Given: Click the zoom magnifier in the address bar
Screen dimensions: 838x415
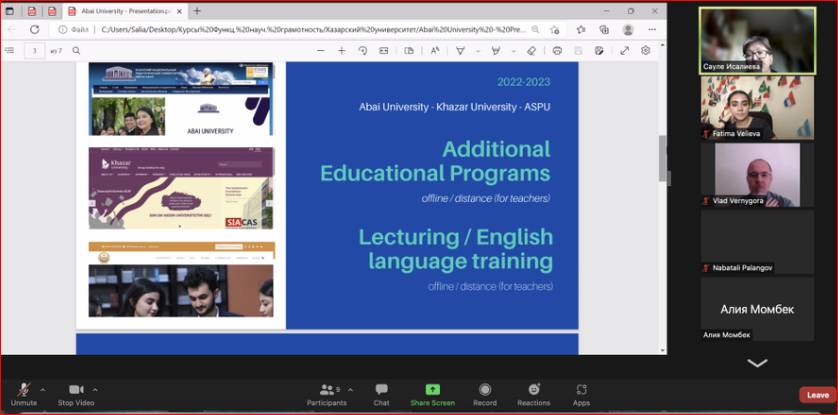Looking at the screenshot, I should tap(536, 30).
